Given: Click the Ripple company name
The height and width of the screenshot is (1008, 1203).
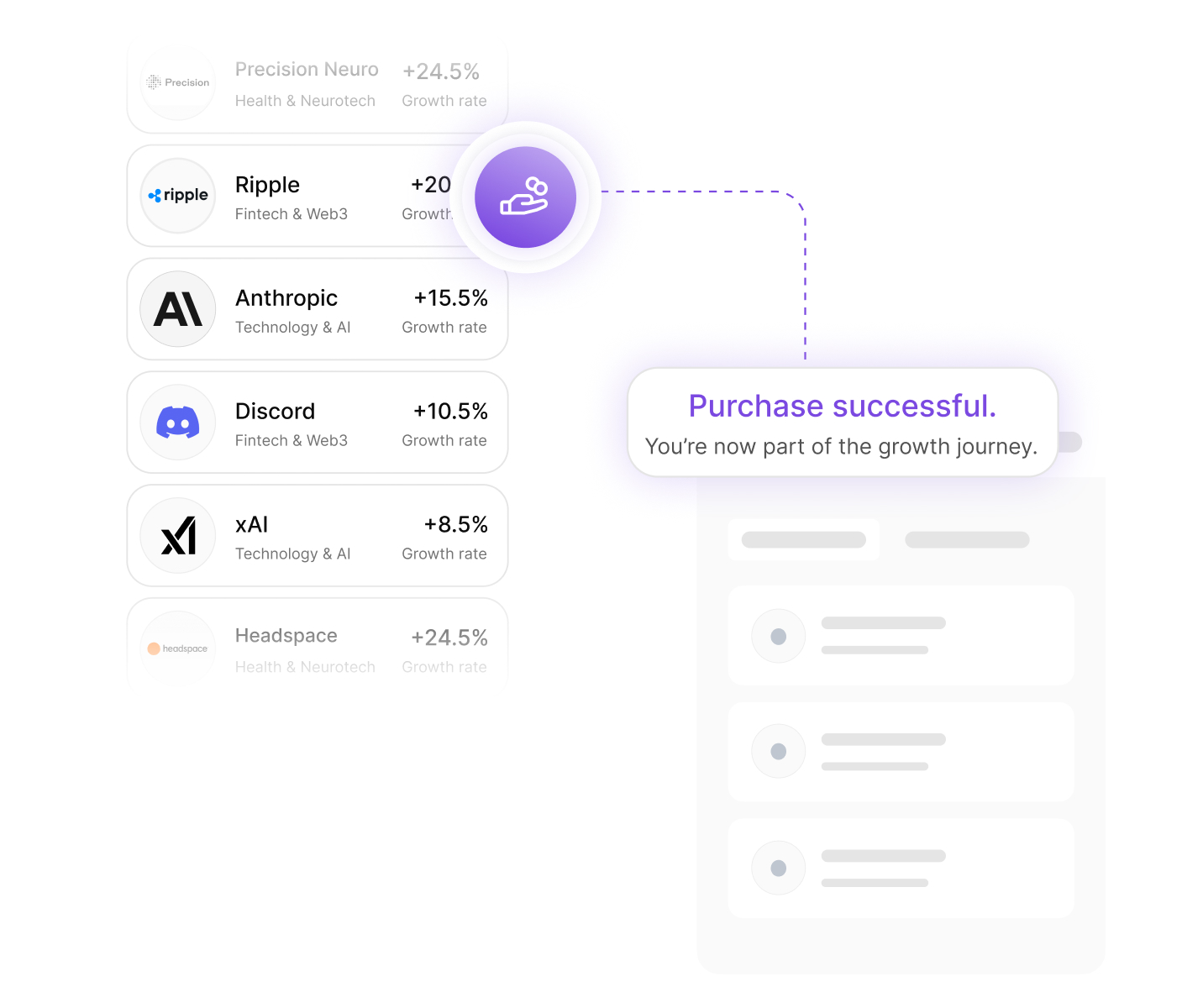Looking at the screenshot, I should (267, 185).
